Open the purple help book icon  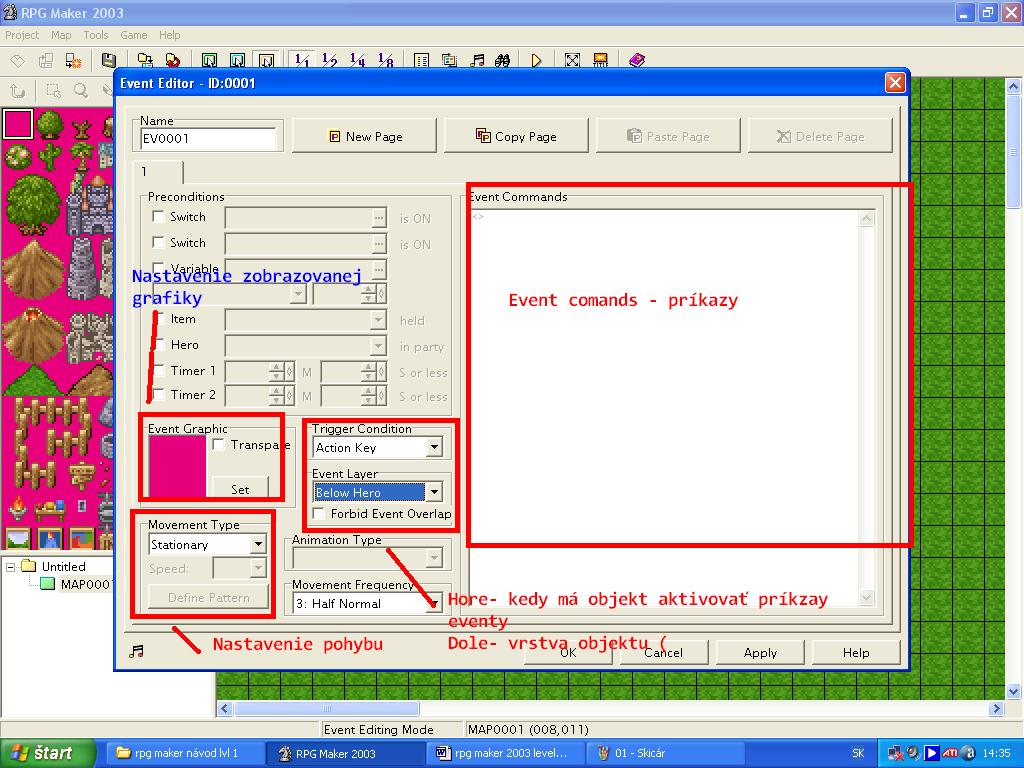coord(637,61)
